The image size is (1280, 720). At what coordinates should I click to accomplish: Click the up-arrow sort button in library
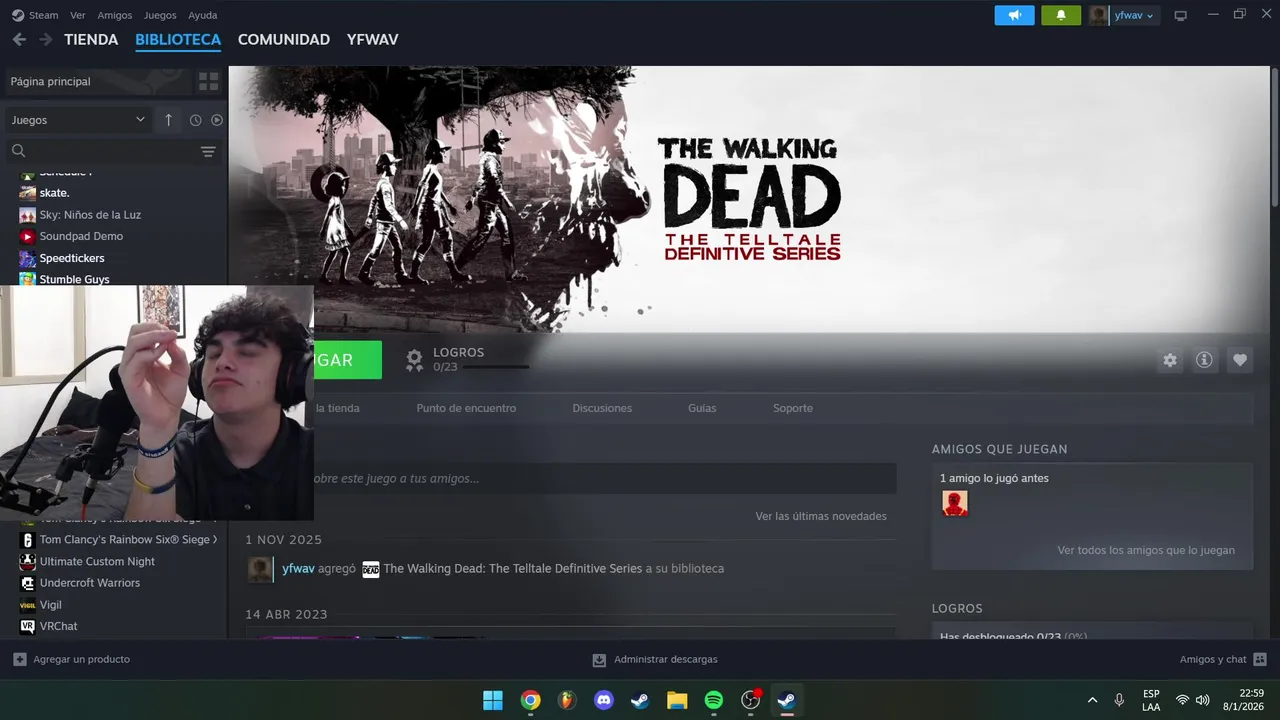[x=168, y=120]
